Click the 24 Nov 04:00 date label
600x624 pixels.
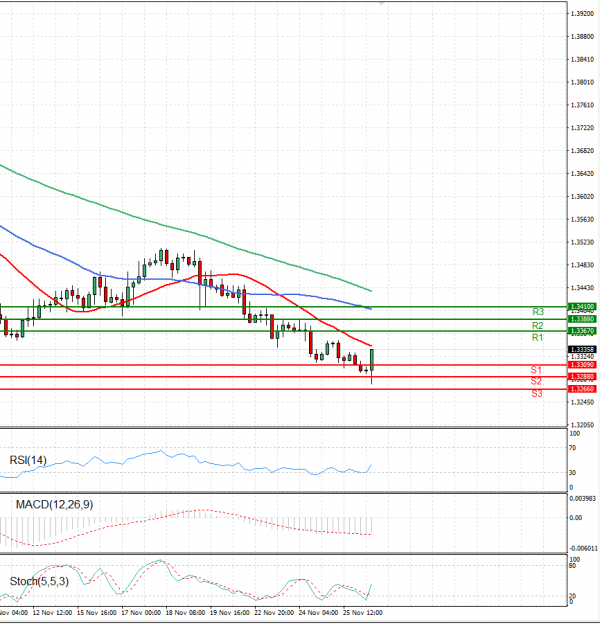(318, 613)
